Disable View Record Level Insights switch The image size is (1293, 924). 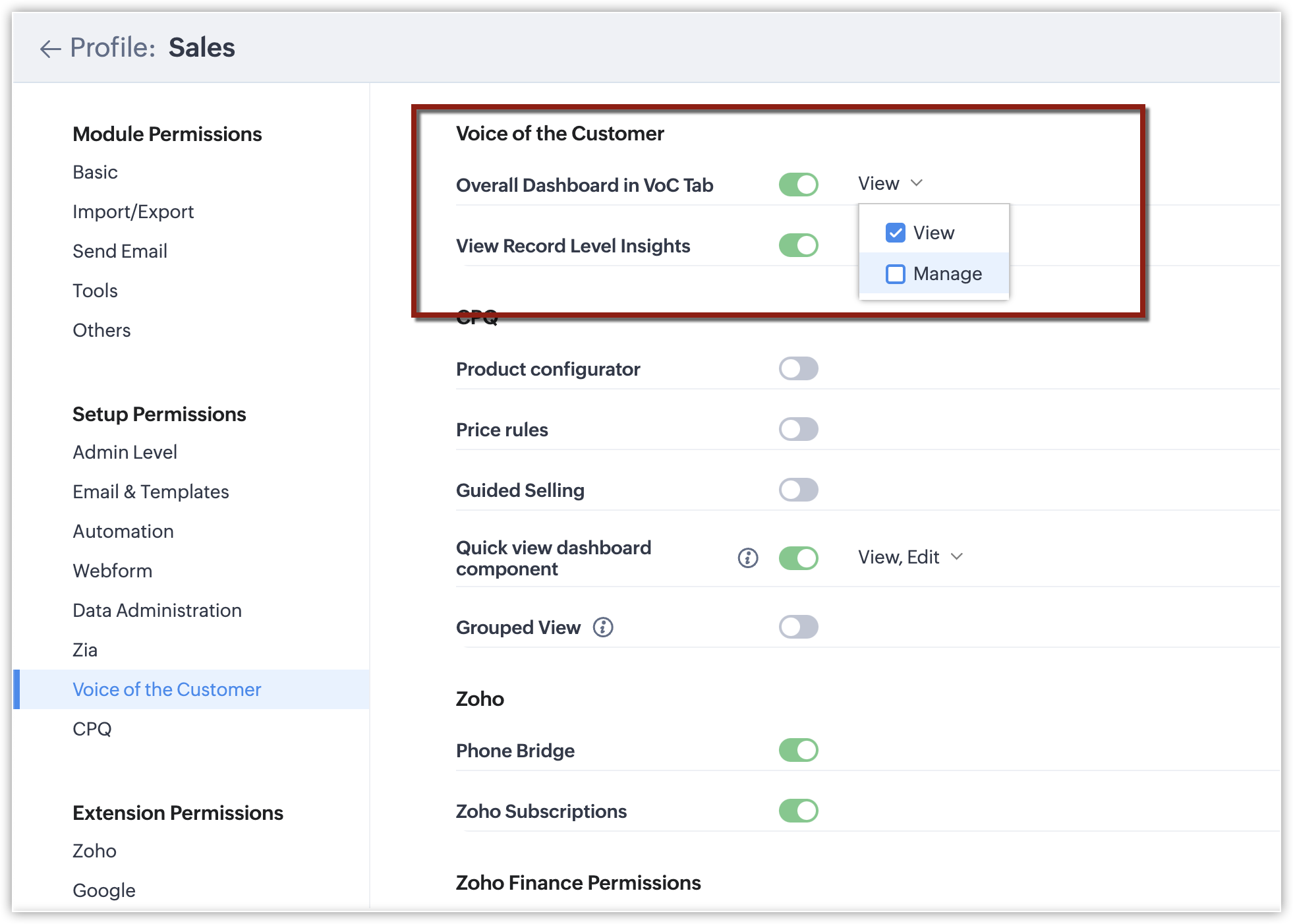coord(798,246)
